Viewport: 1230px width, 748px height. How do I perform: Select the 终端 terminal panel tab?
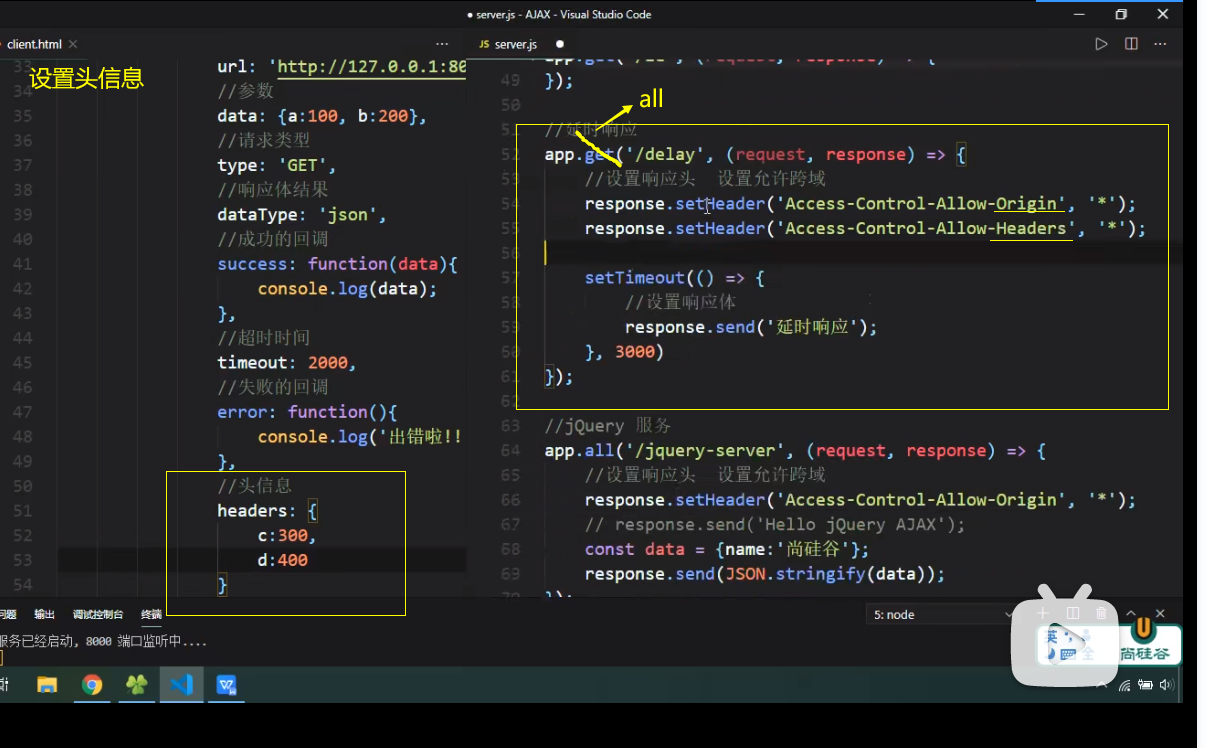(151, 614)
